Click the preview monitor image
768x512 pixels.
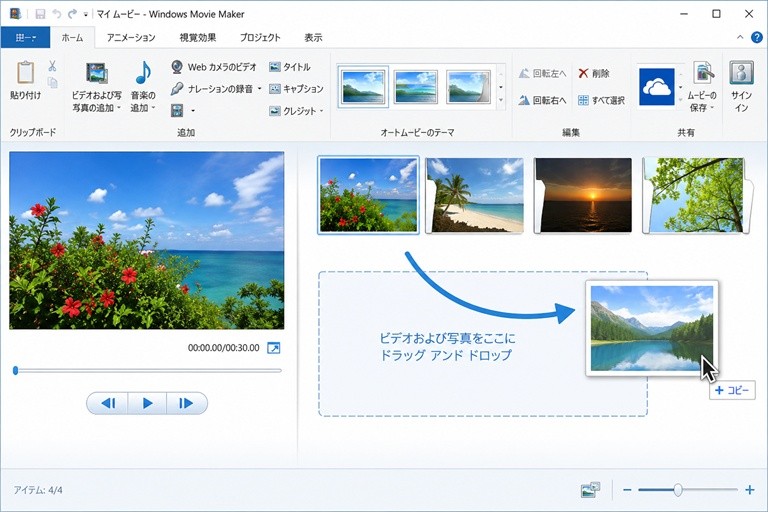click(x=146, y=240)
